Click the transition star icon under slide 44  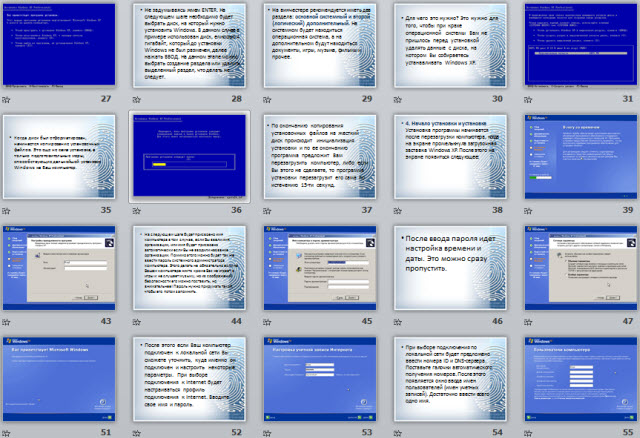(137, 323)
